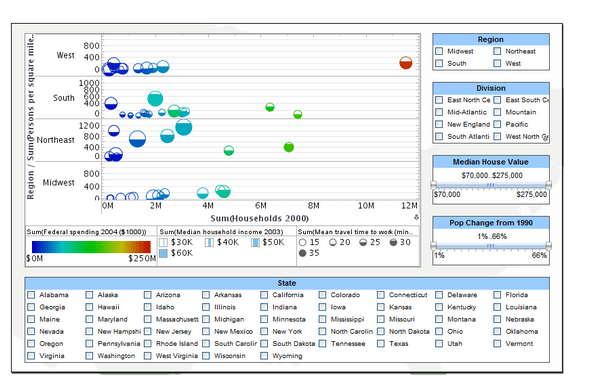Viewport: 593px width, 377px height.
Task: Click the Division panel header
Action: [x=491, y=88]
